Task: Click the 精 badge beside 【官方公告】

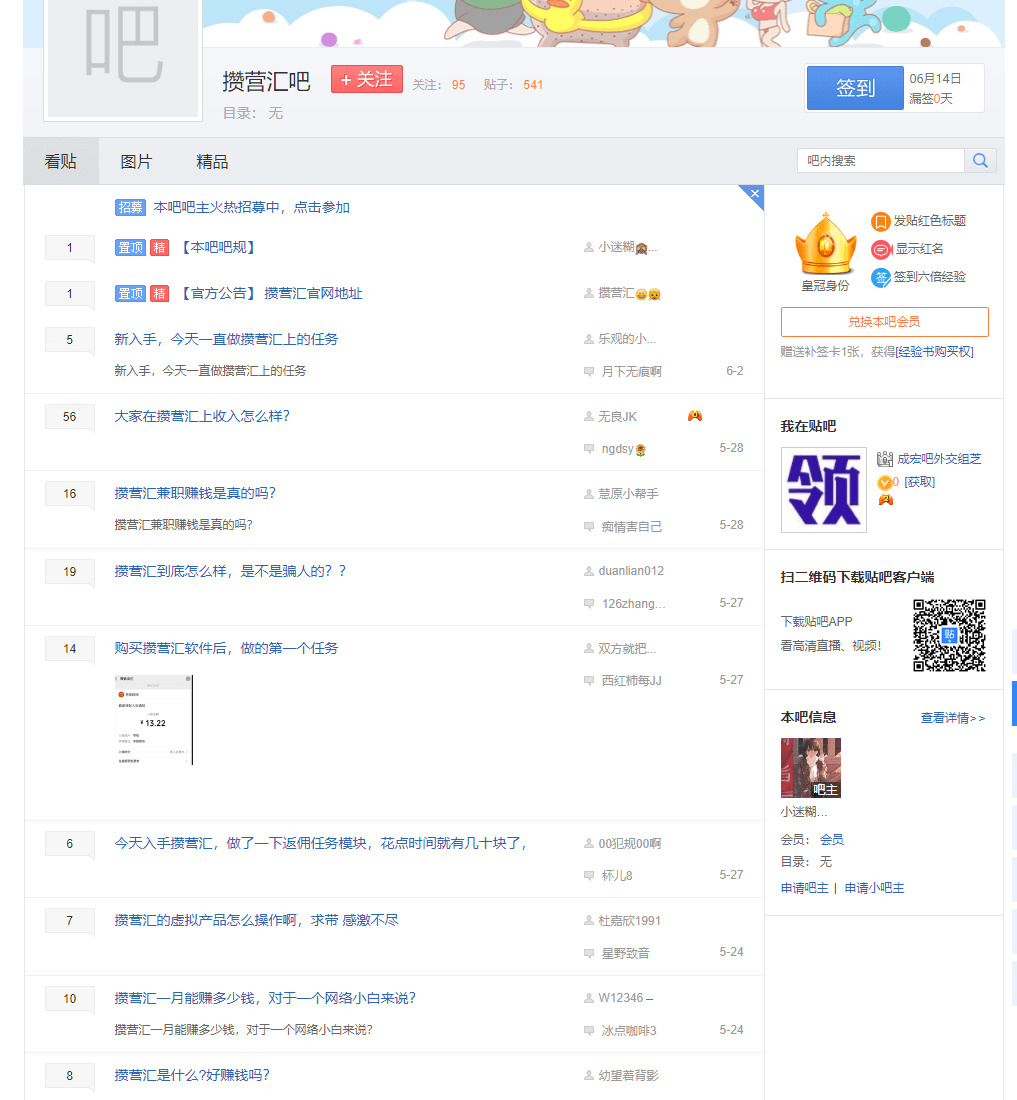Action: [x=160, y=294]
